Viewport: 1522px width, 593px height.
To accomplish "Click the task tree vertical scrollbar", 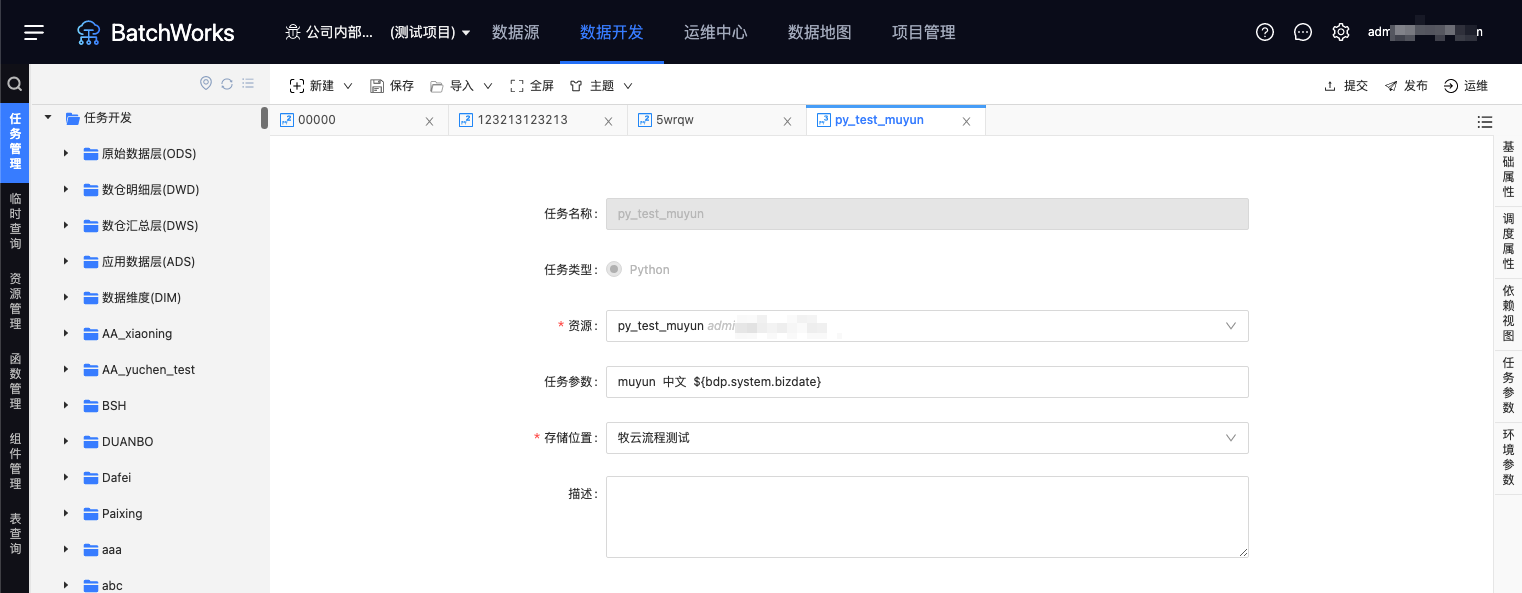I will pos(264,118).
